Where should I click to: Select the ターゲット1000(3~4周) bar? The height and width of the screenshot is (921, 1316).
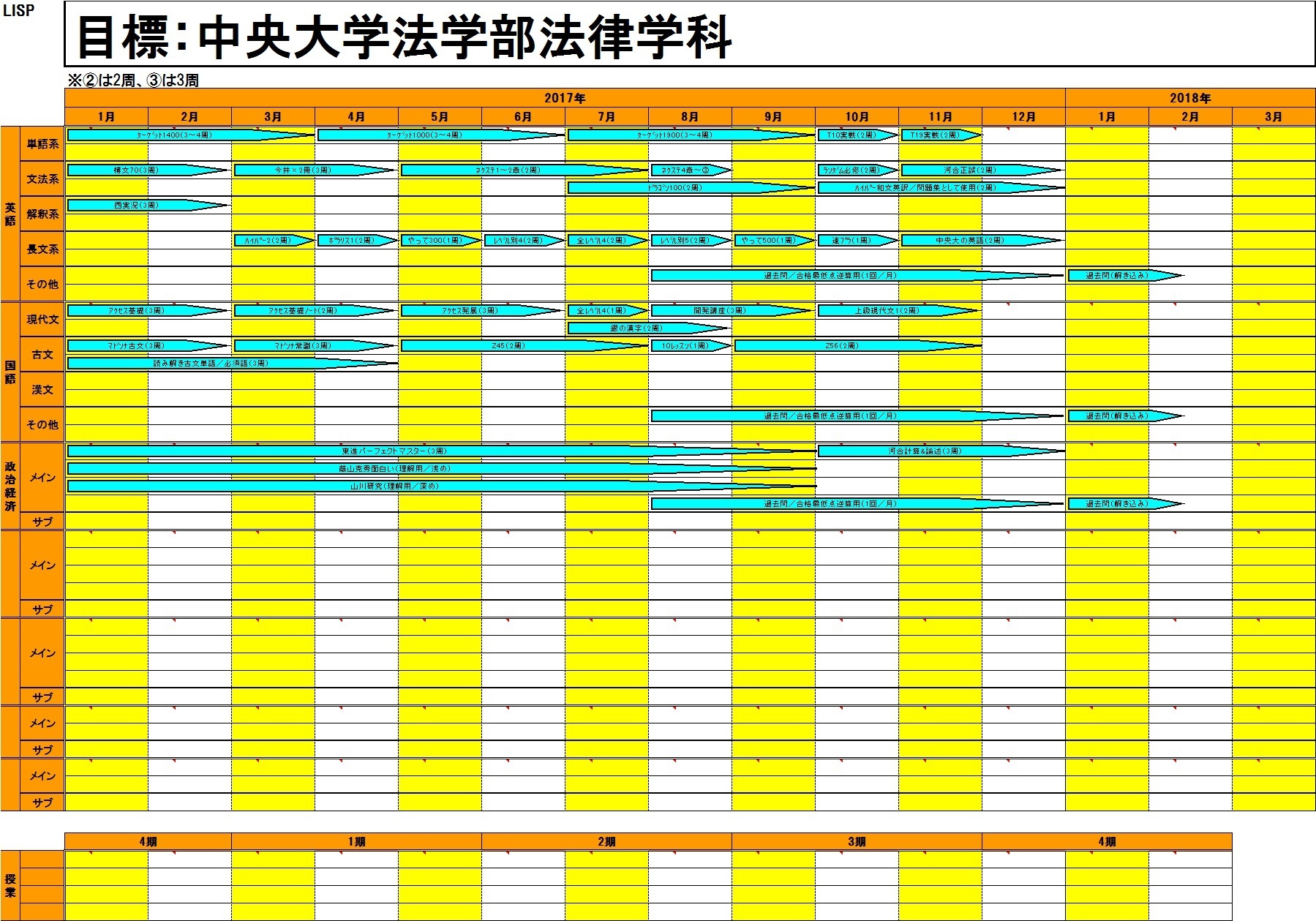(x=440, y=135)
